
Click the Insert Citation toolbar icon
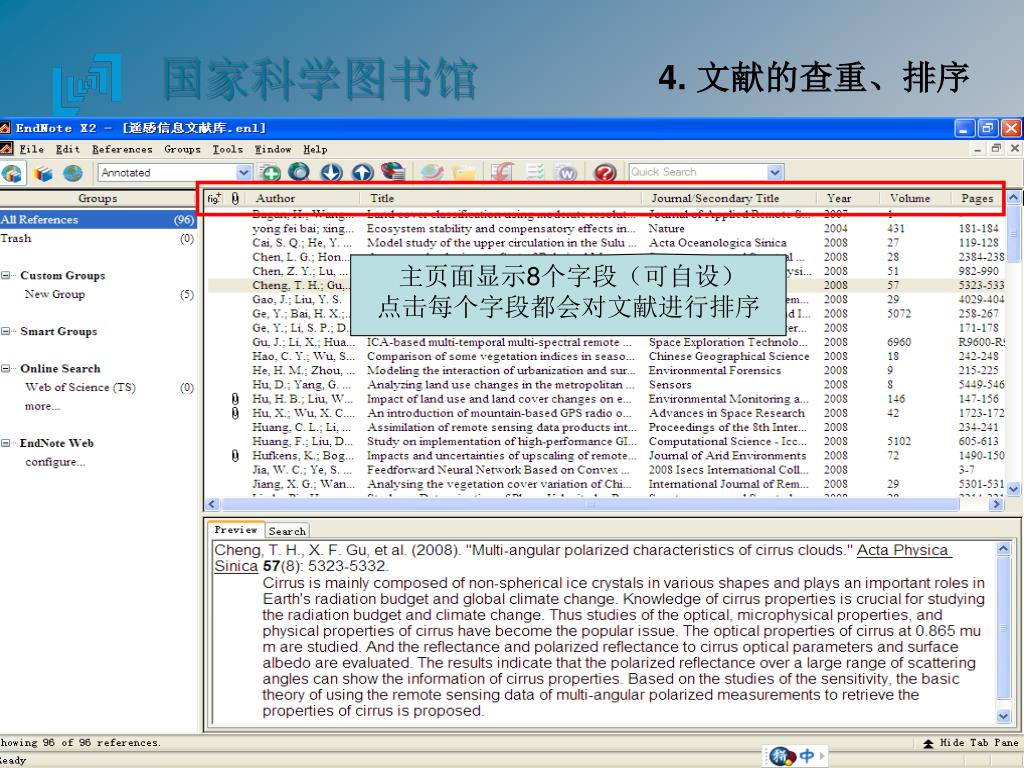tap(502, 172)
